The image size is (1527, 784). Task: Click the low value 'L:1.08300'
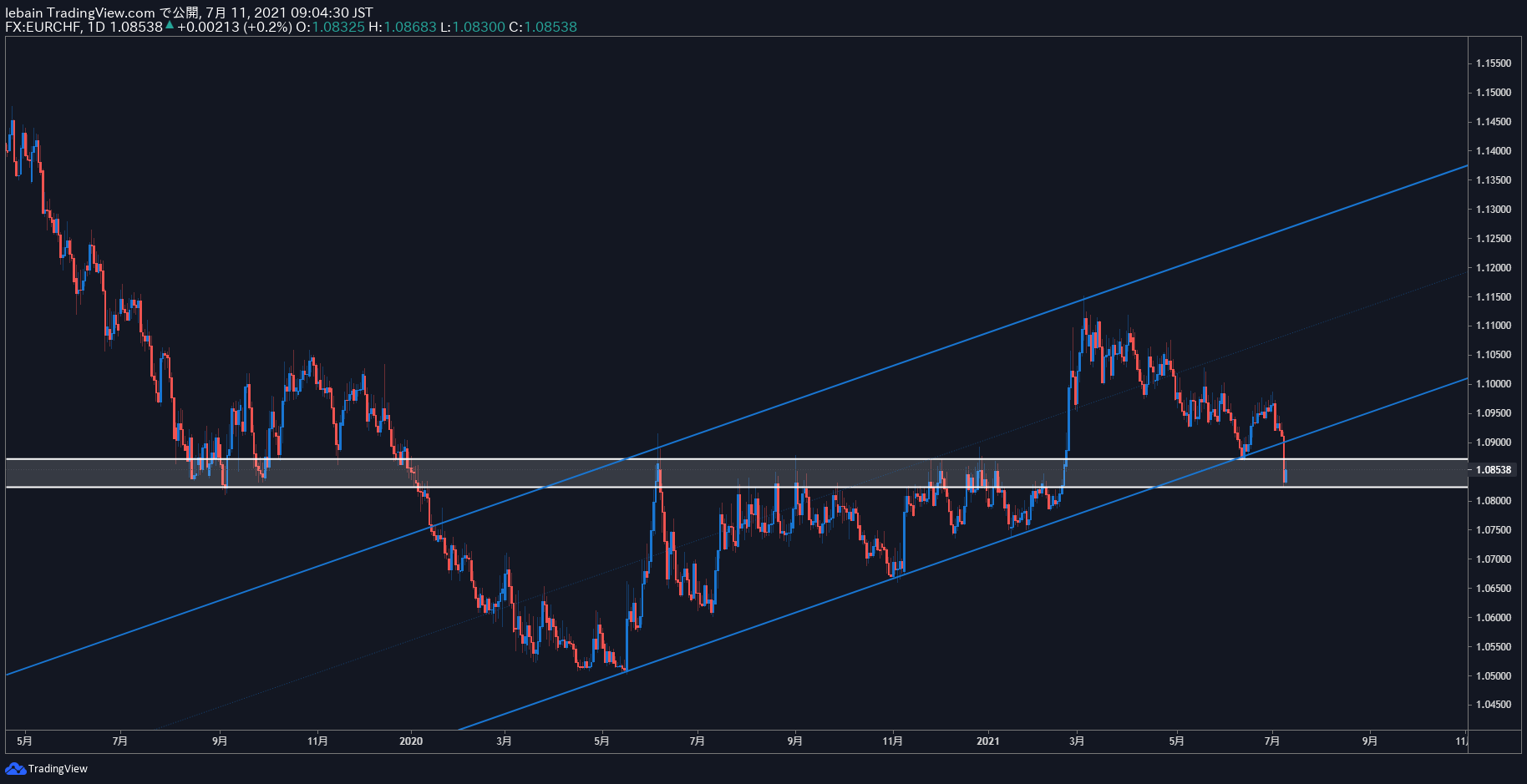[x=473, y=27]
